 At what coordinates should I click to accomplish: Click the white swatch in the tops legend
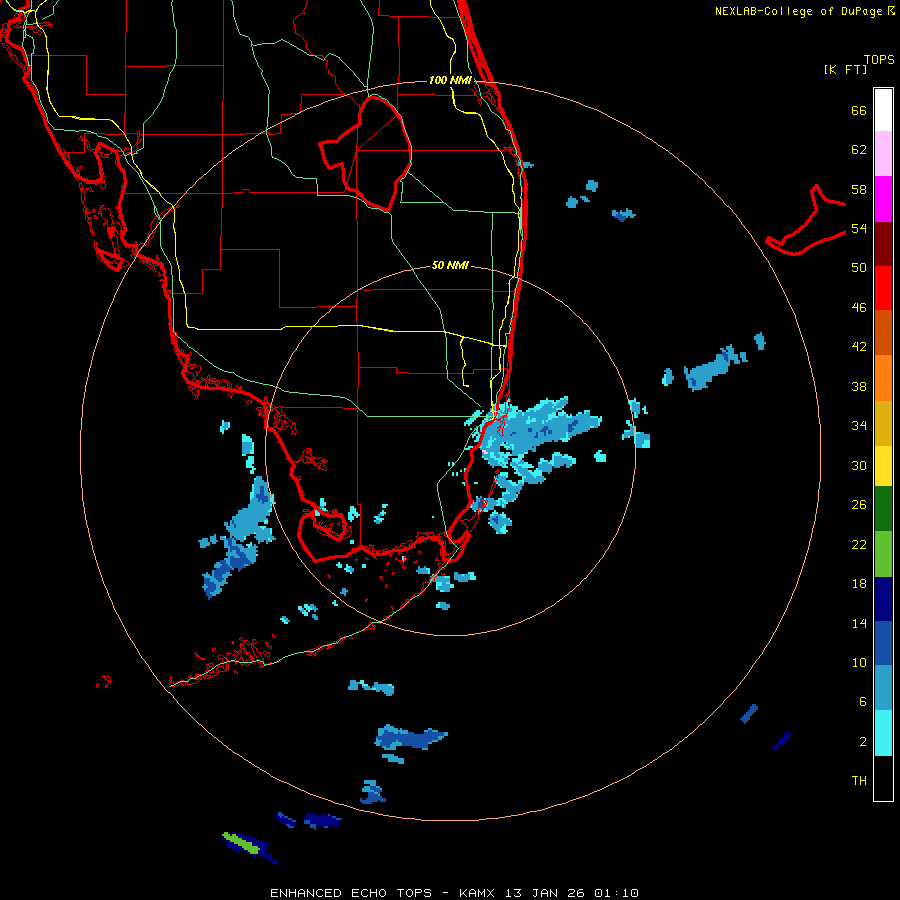tap(883, 110)
